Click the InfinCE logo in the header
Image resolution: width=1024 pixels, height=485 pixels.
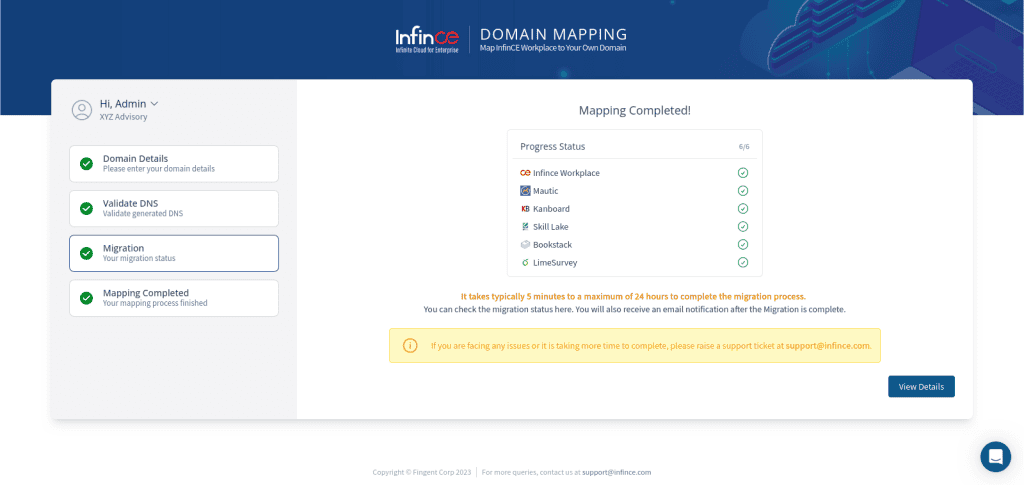[427, 40]
